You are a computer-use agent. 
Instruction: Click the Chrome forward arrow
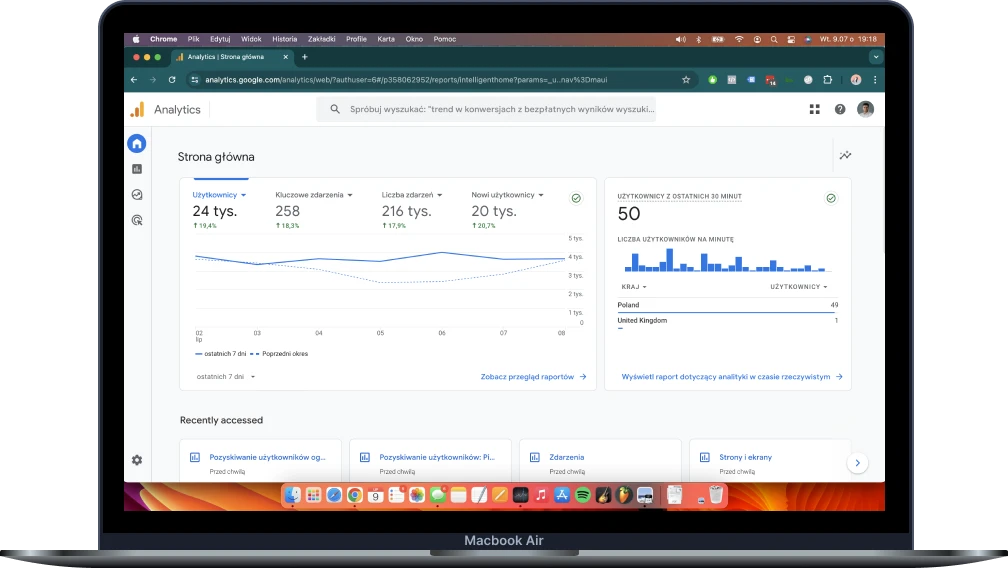[152, 80]
